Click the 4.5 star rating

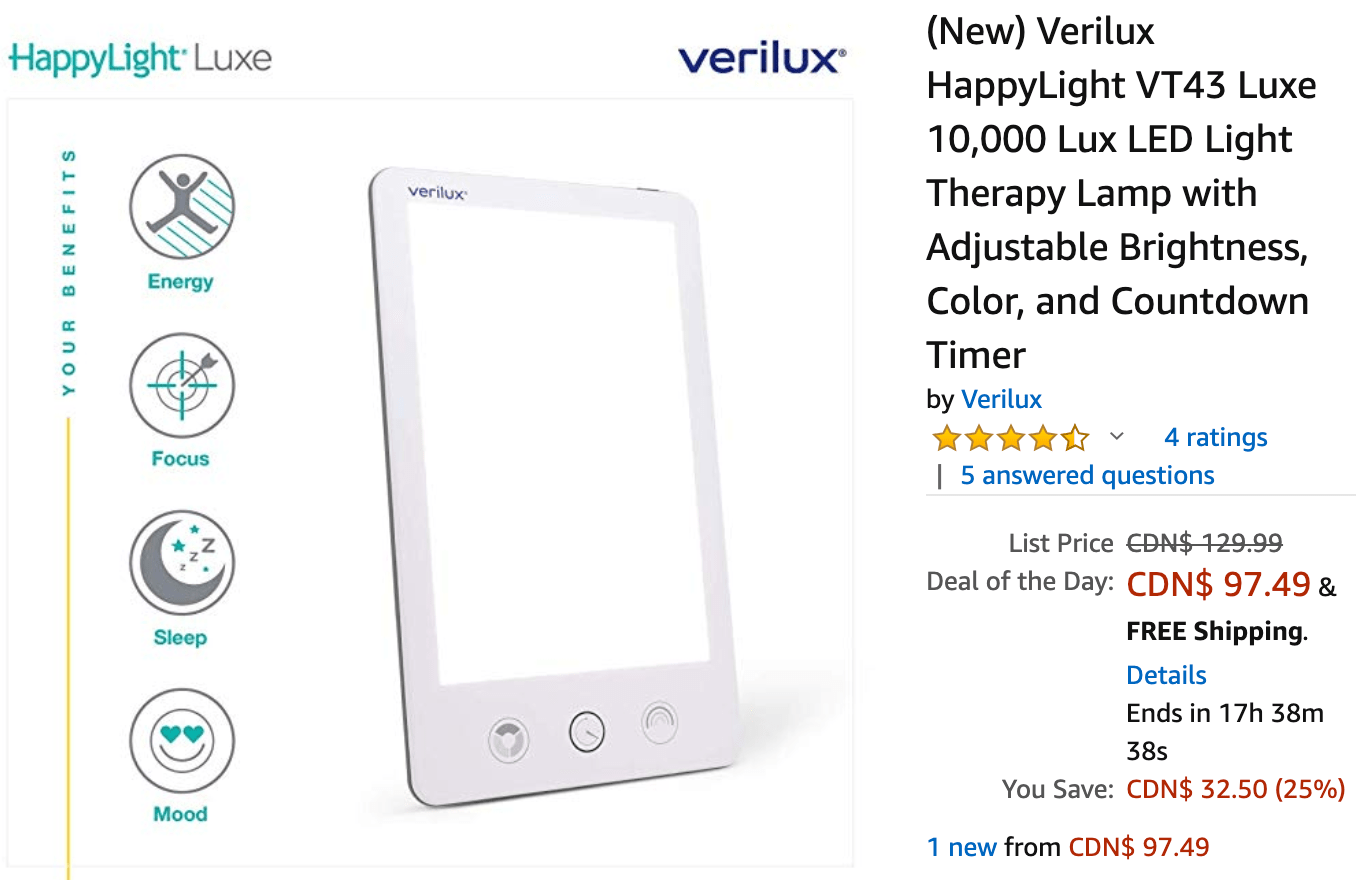coord(1010,438)
